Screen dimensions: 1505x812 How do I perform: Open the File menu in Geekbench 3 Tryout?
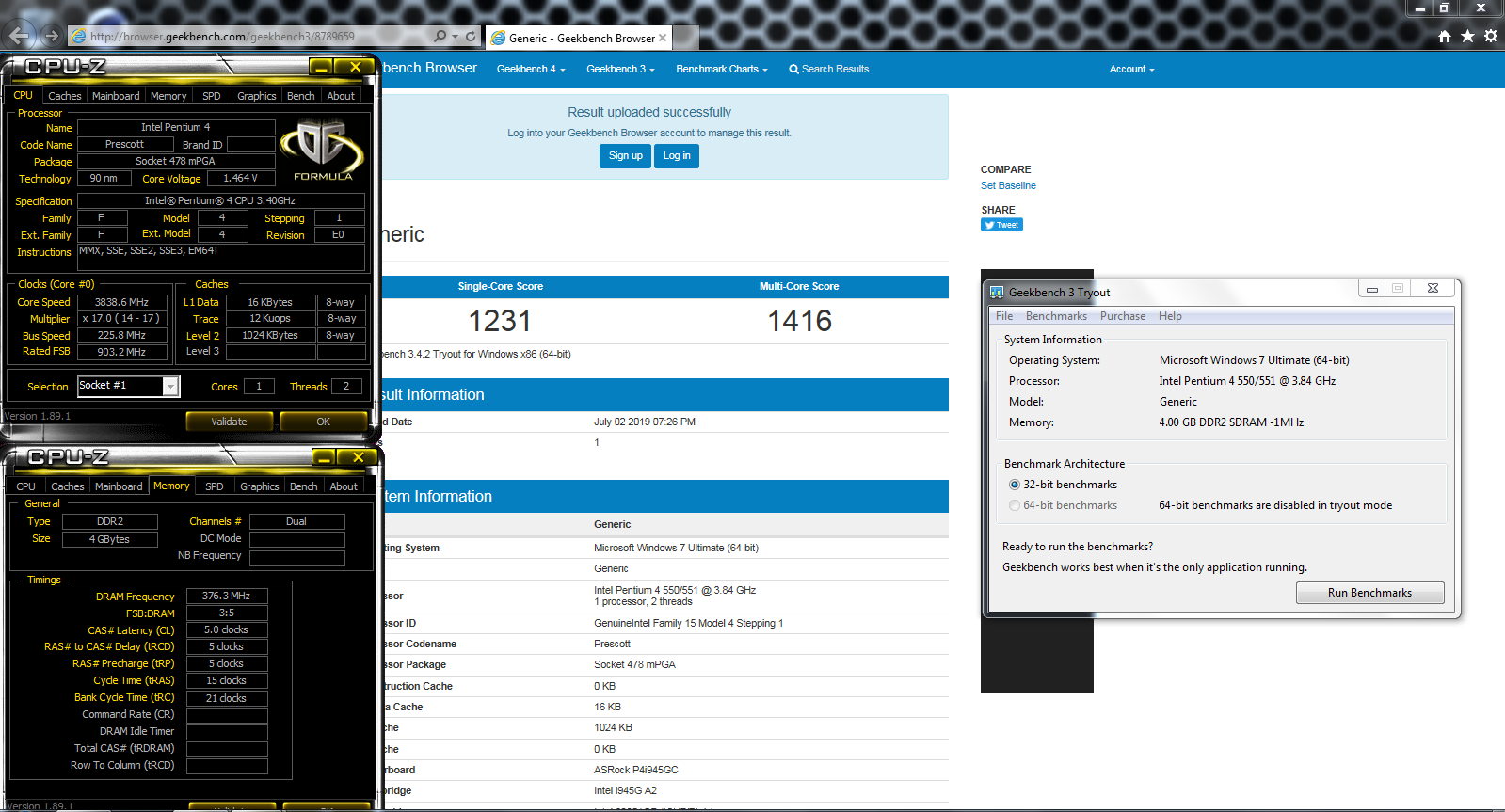coord(1004,316)
